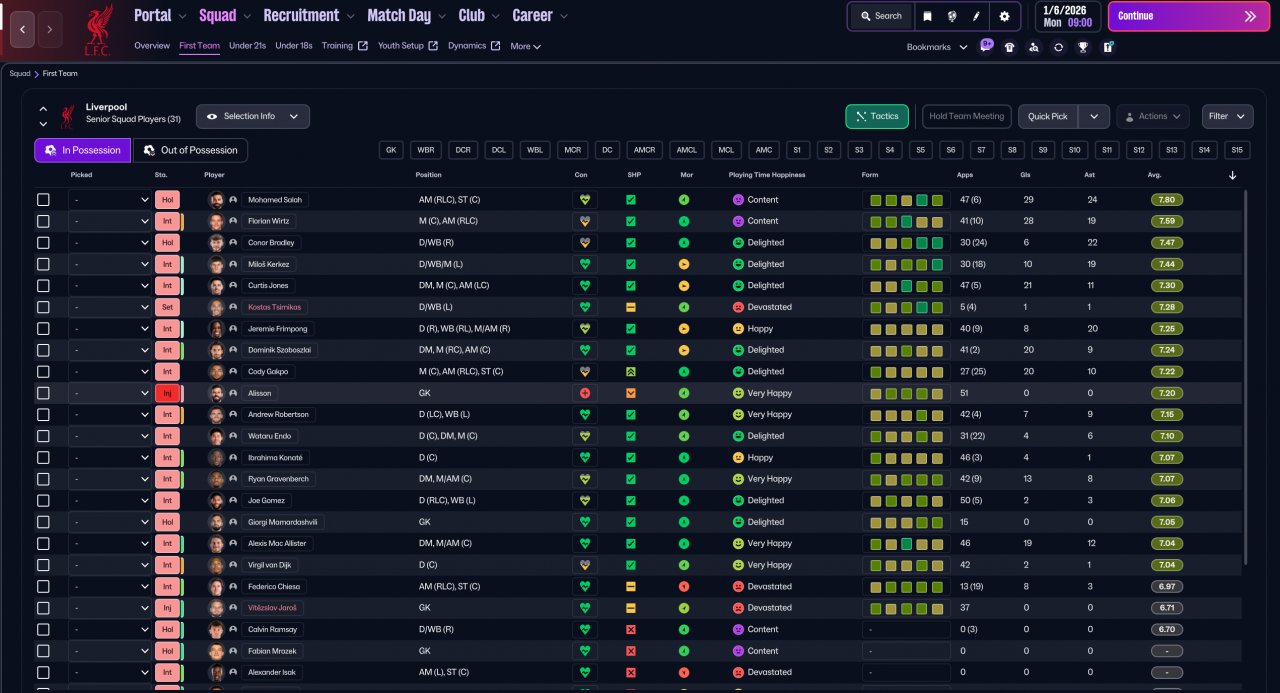
Task: Open the messages icon with 9+ badge
Action: [x=985, y=47]
